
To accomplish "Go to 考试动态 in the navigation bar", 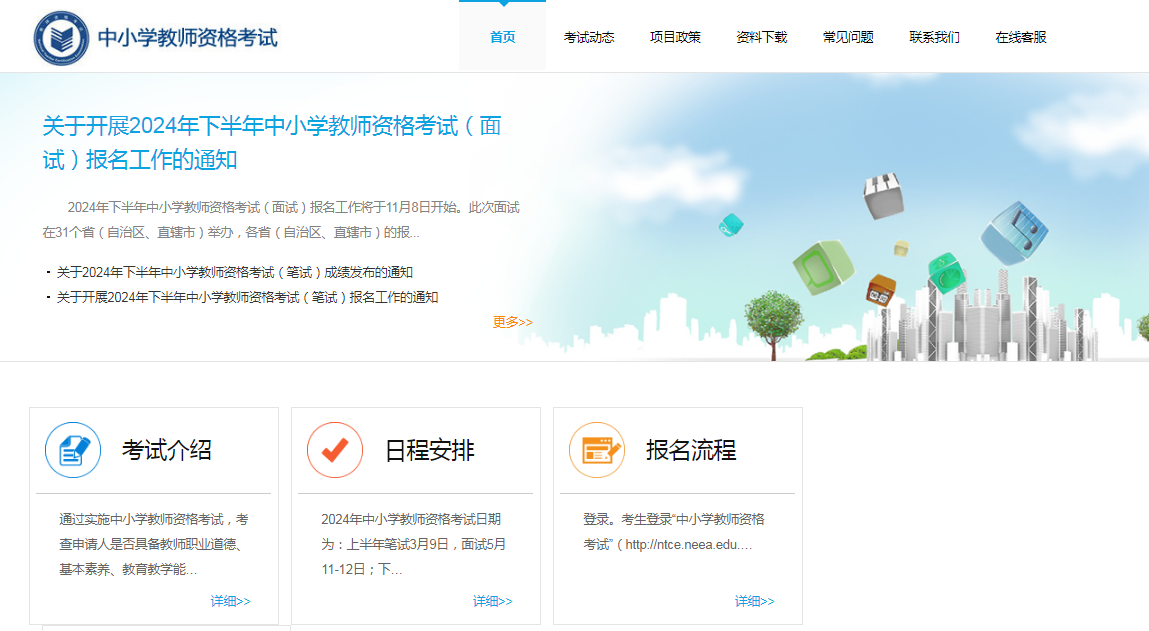I will tap(589, 37).
